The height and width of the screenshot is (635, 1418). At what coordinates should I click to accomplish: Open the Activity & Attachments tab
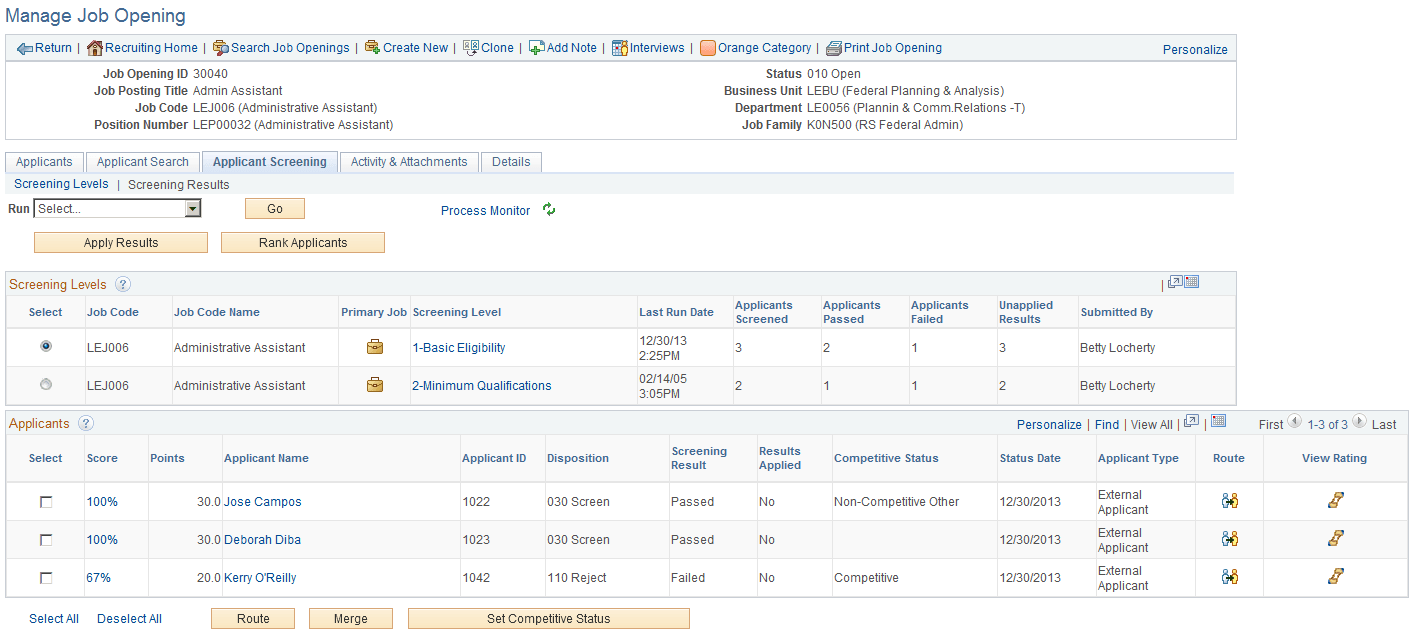pos(408,161)
